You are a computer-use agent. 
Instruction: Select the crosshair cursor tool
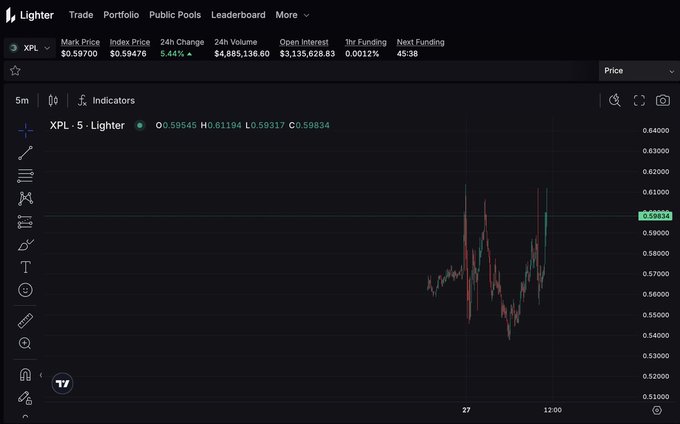point(26,130)
